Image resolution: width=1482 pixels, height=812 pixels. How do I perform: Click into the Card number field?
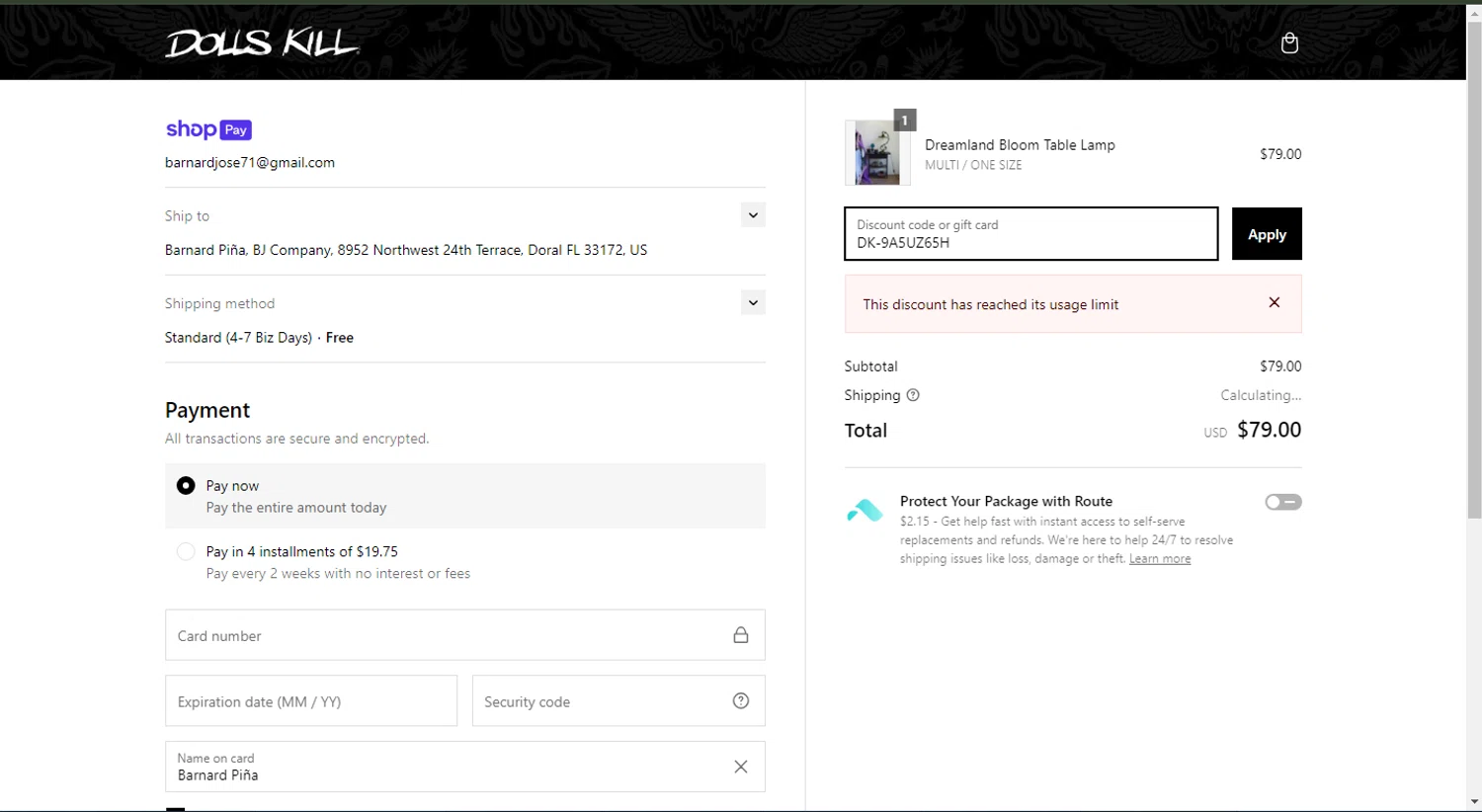[465, 635]
